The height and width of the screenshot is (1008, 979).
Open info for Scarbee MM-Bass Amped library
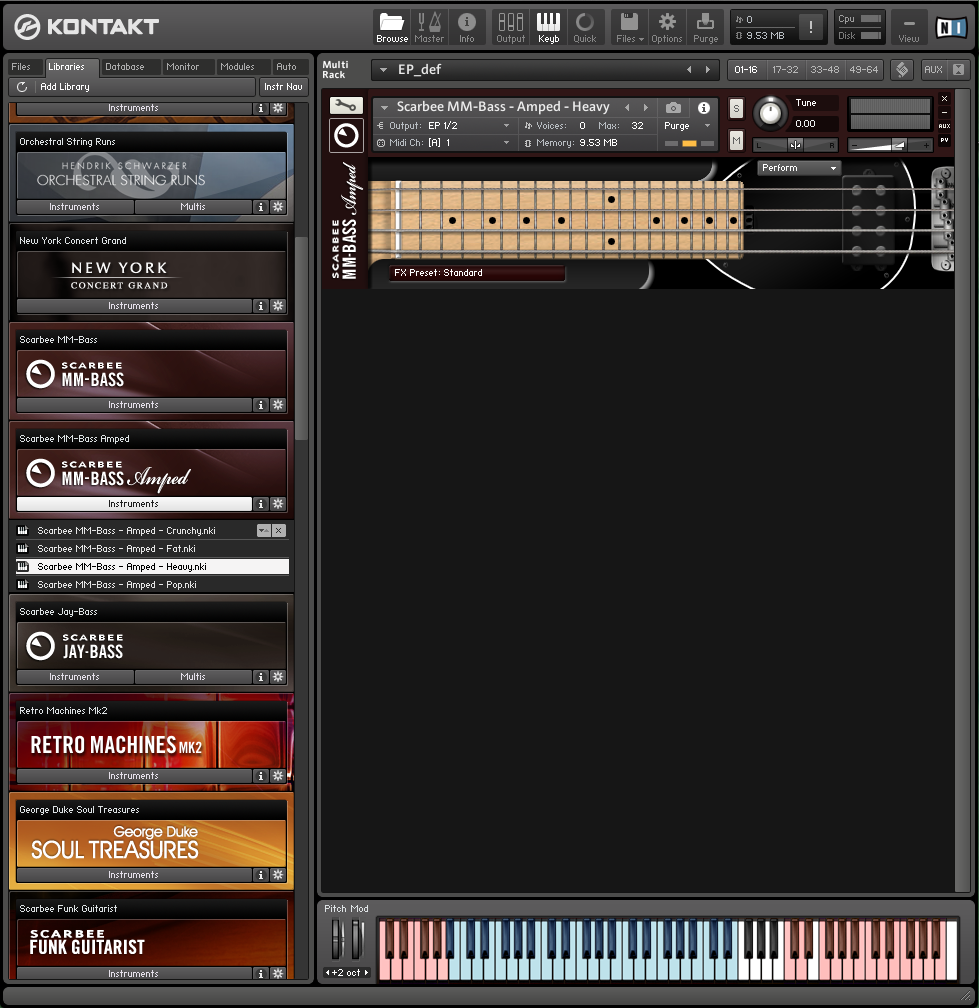[260, 504]
